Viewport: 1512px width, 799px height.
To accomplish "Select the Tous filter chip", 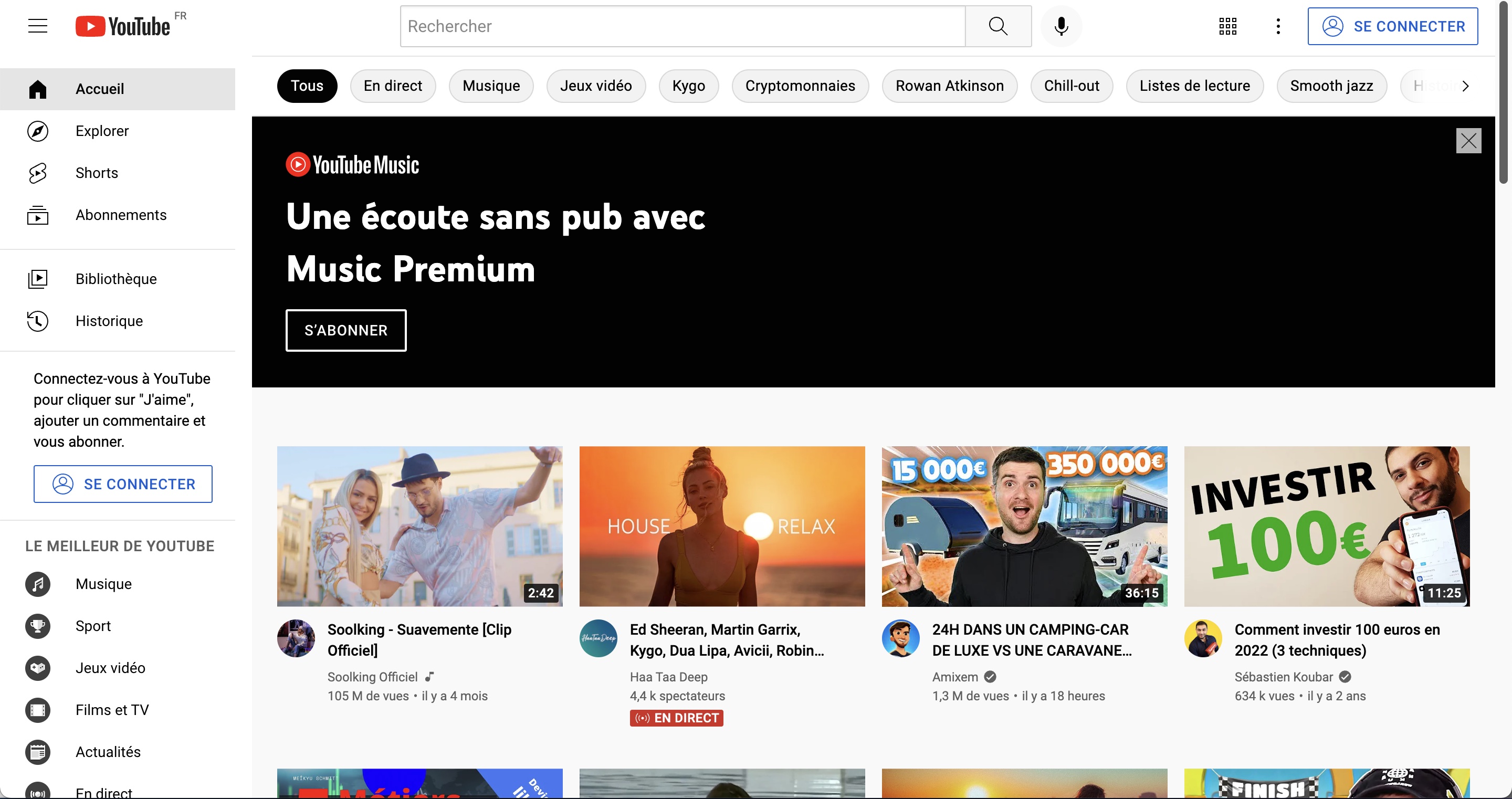I will (307, 86).
